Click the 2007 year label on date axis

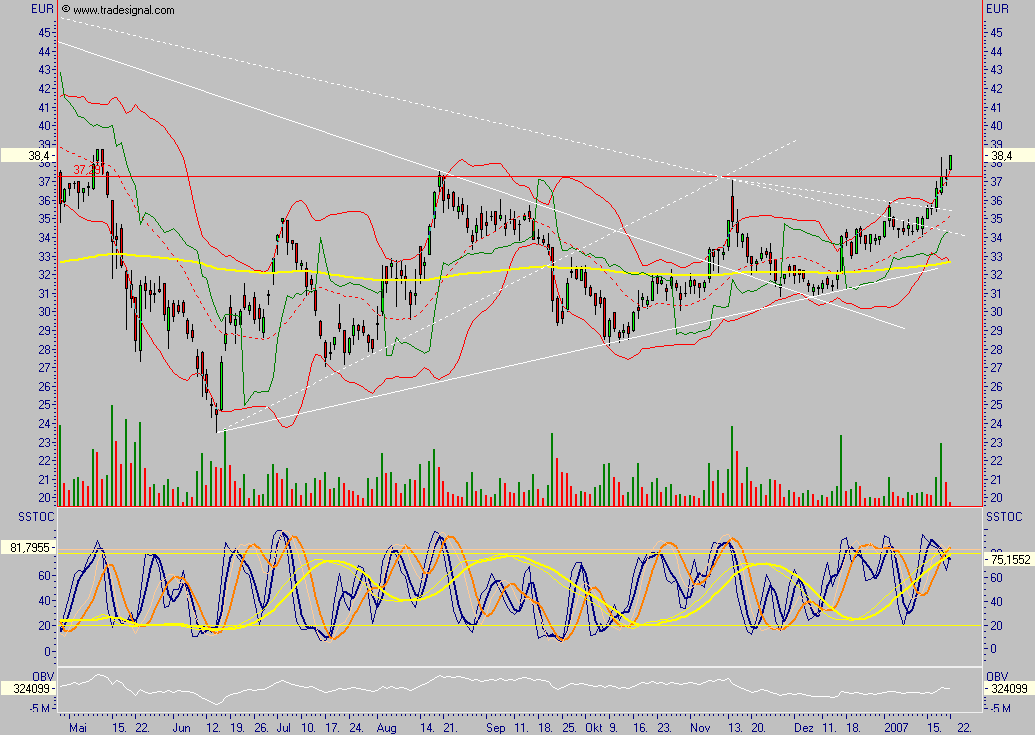pos(895,728)
